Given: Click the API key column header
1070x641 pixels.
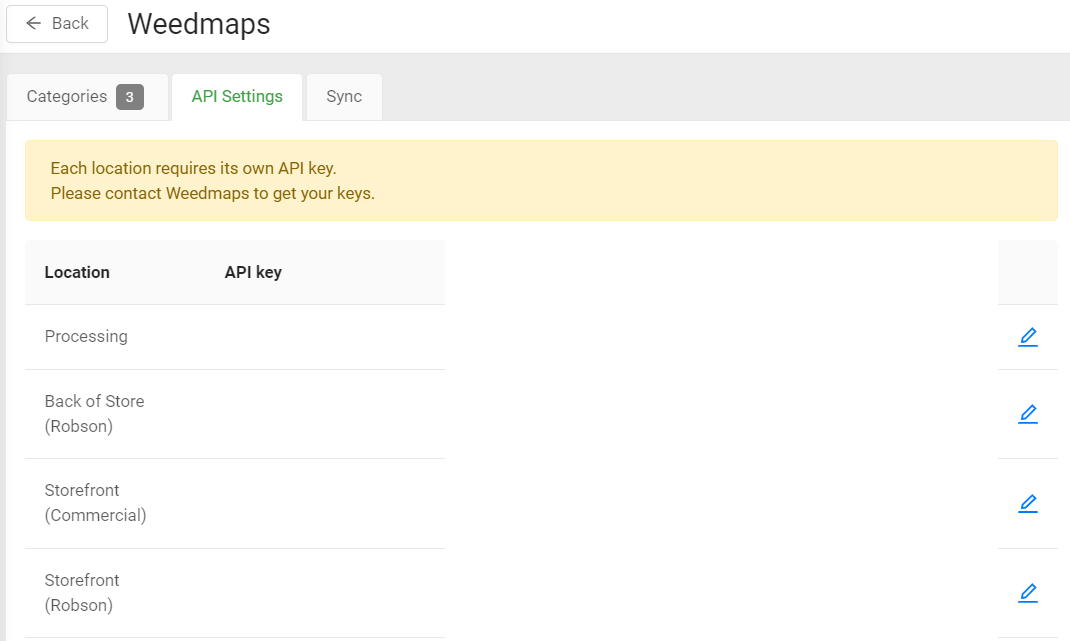Looking at the screenshot, I should [x=253, y=272].
